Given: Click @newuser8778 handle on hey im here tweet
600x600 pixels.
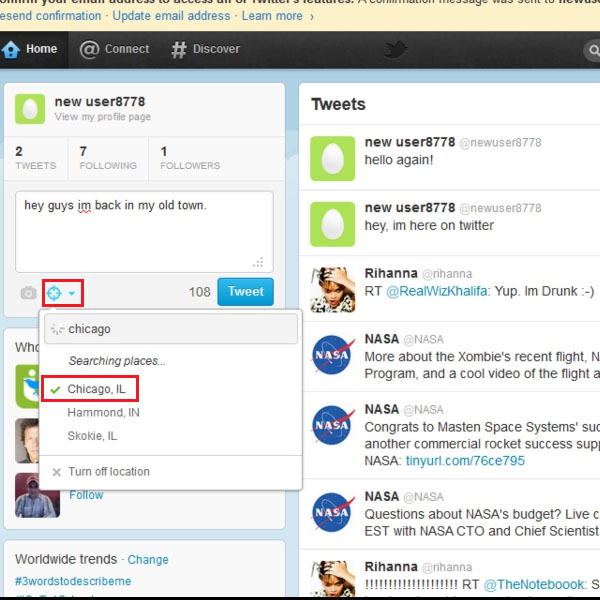Looking at the screenshot, I should click(500, 208).
